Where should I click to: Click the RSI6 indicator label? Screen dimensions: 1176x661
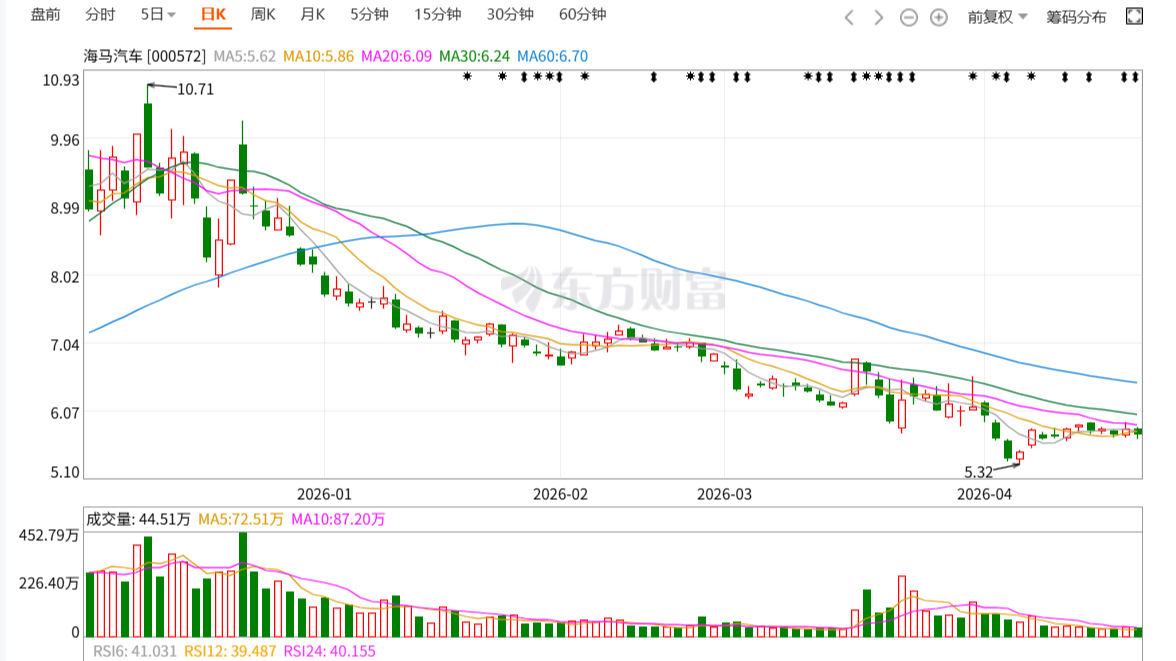point(131,651)
